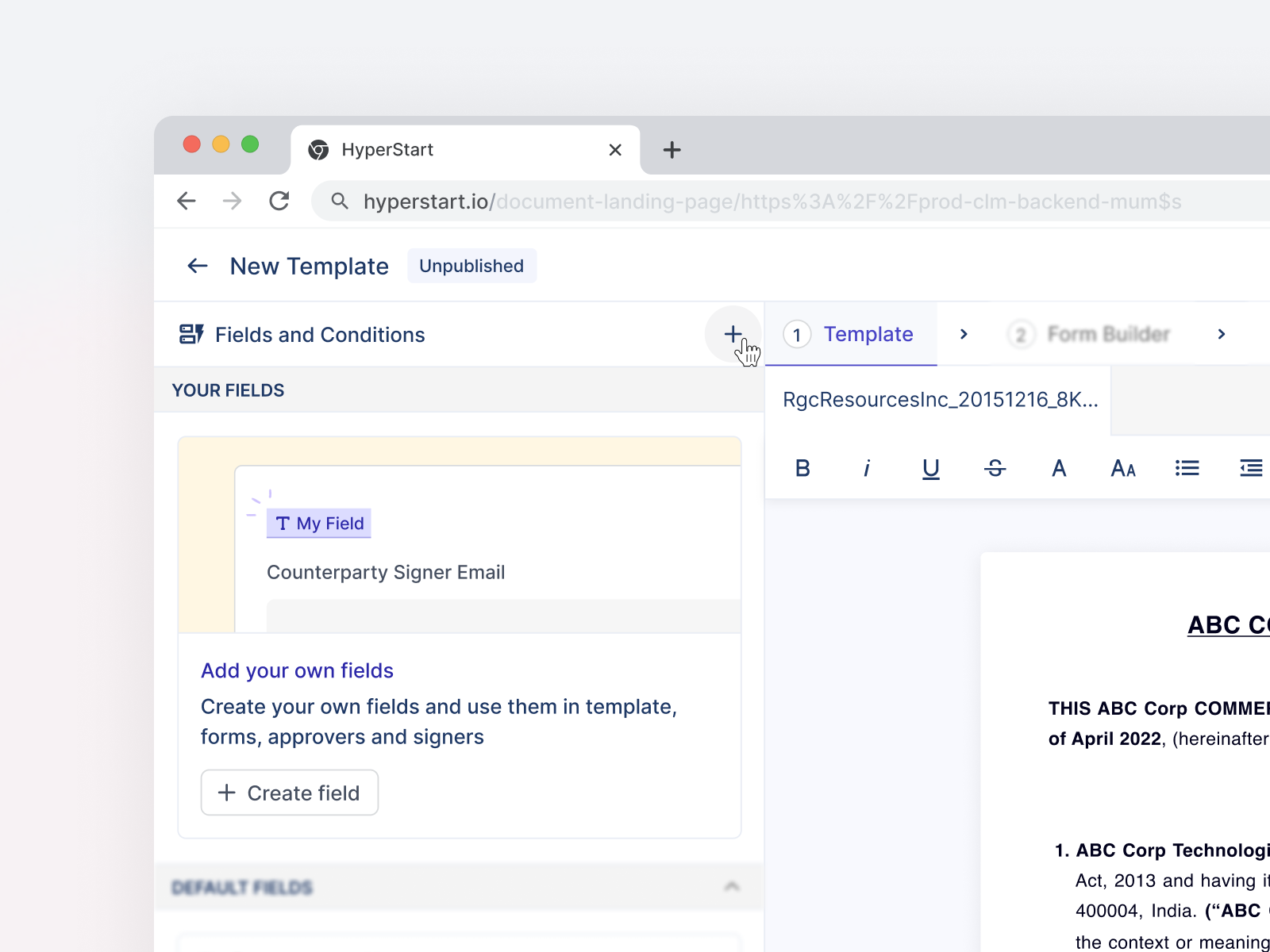
Task: Click the browser back arrow
Action: point(186,201)
